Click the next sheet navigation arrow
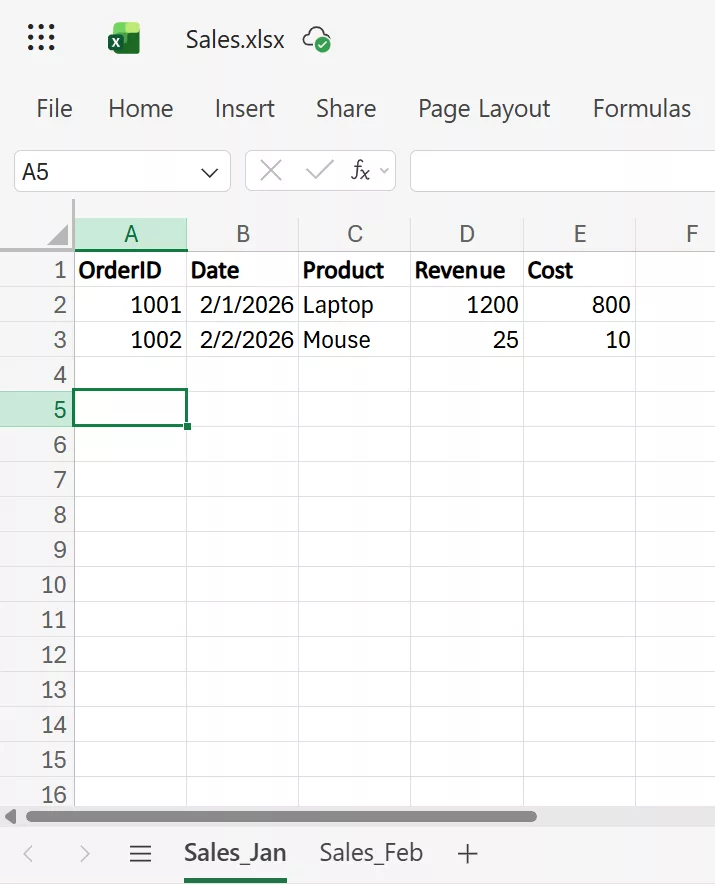The height and width of the screenshot is (885, 715). [x=85, y=853]
